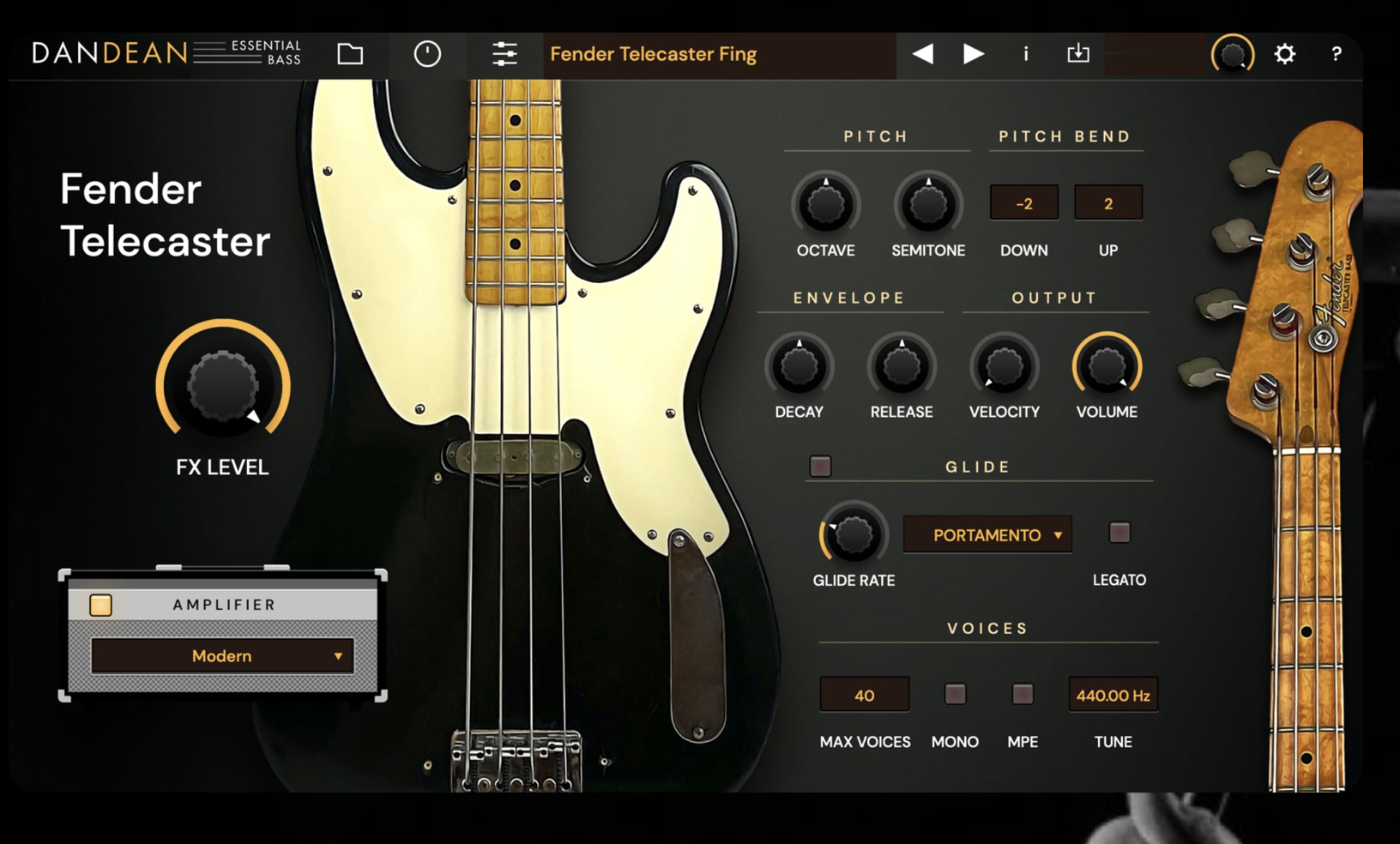This screenshot has height=844, width=1400.
Task: Toggle the Legato checkbox
Action: pos(1119,533)
